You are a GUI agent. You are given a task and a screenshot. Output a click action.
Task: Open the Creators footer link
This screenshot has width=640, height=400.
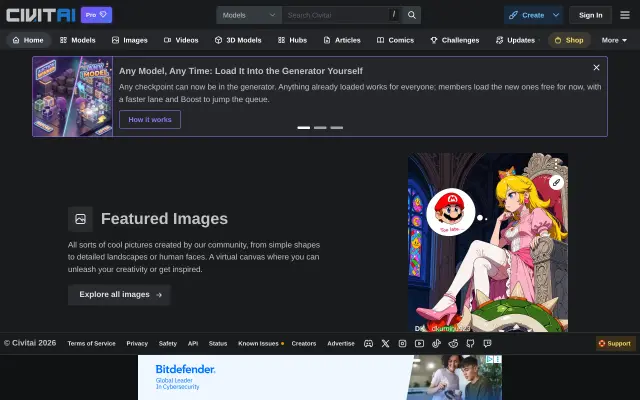coord(304,344)
